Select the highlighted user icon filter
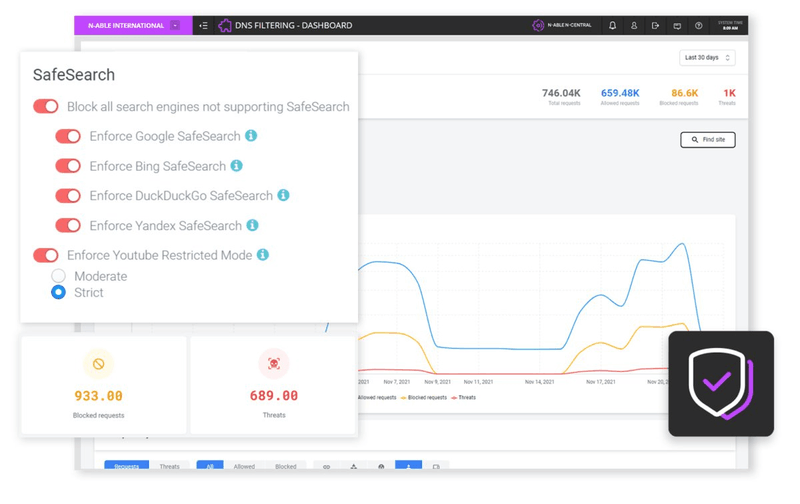 [408, 466]
